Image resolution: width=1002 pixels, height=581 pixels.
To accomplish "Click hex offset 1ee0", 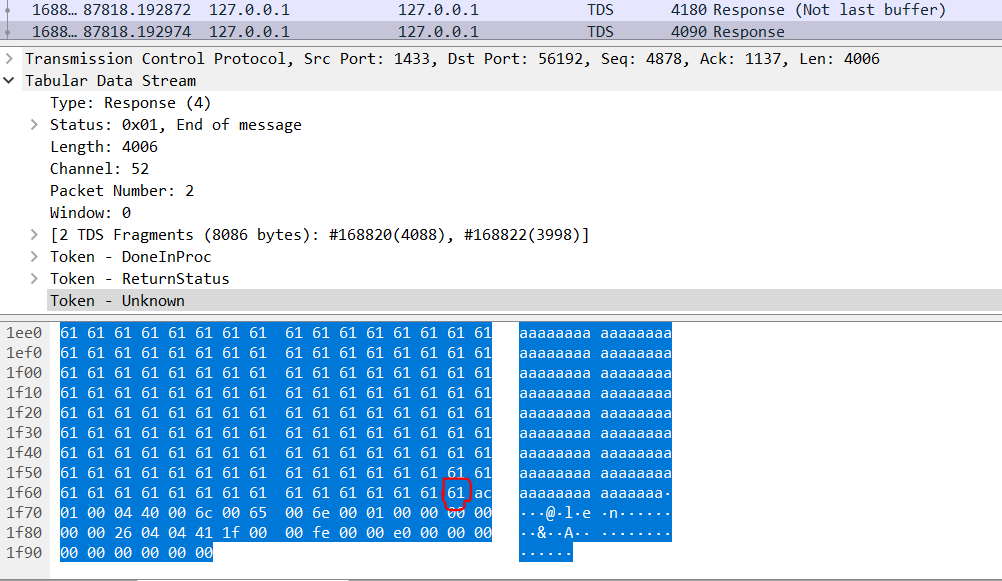I will click(24, 333).
